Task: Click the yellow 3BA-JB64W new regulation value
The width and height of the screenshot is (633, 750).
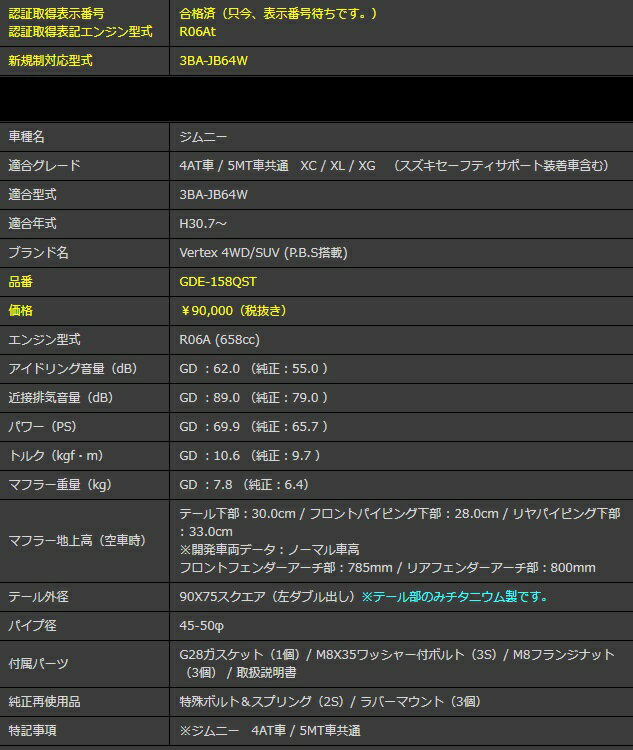Action: (213, 60)
